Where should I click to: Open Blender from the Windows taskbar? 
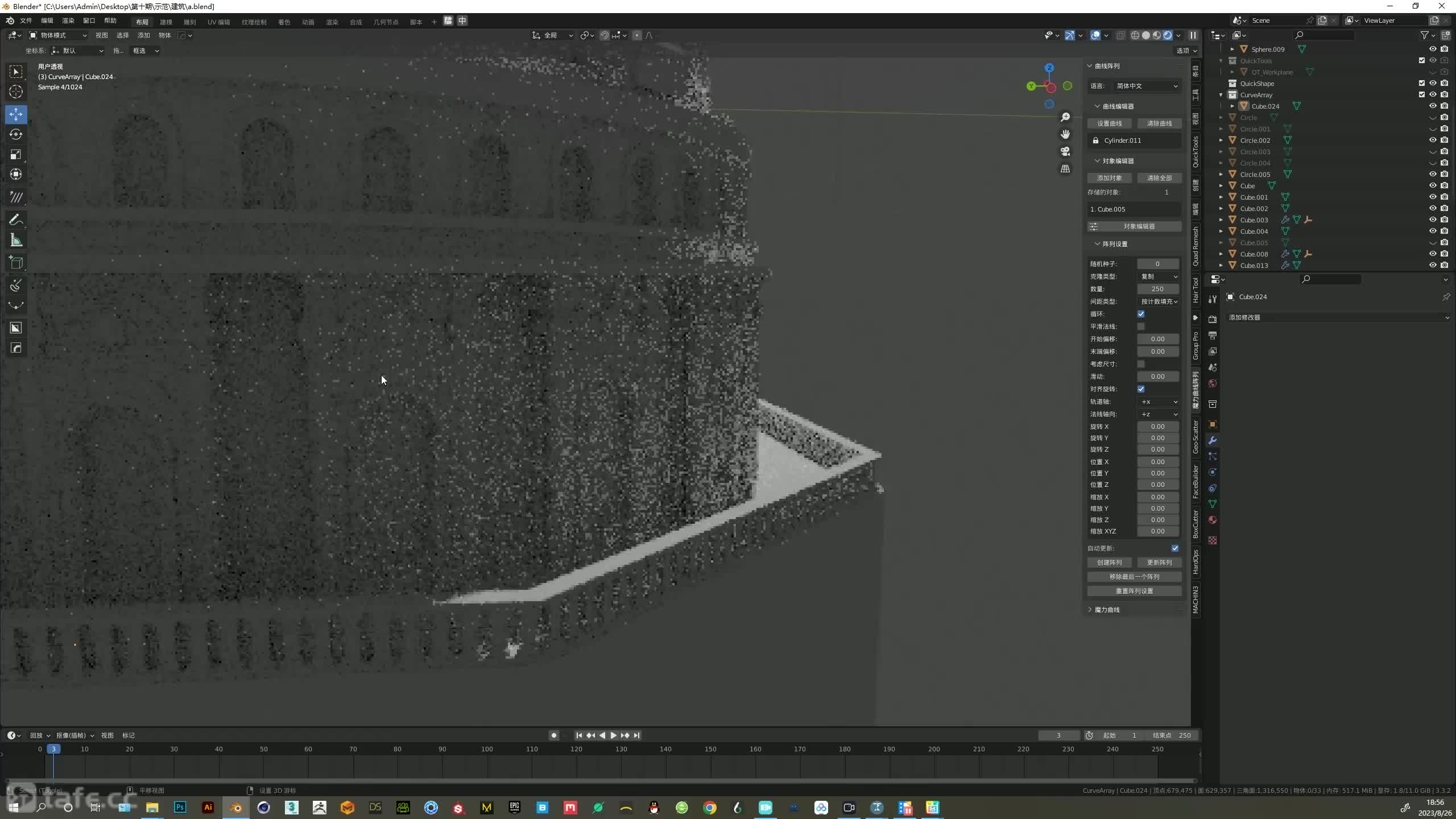click(x=236, y=808)
